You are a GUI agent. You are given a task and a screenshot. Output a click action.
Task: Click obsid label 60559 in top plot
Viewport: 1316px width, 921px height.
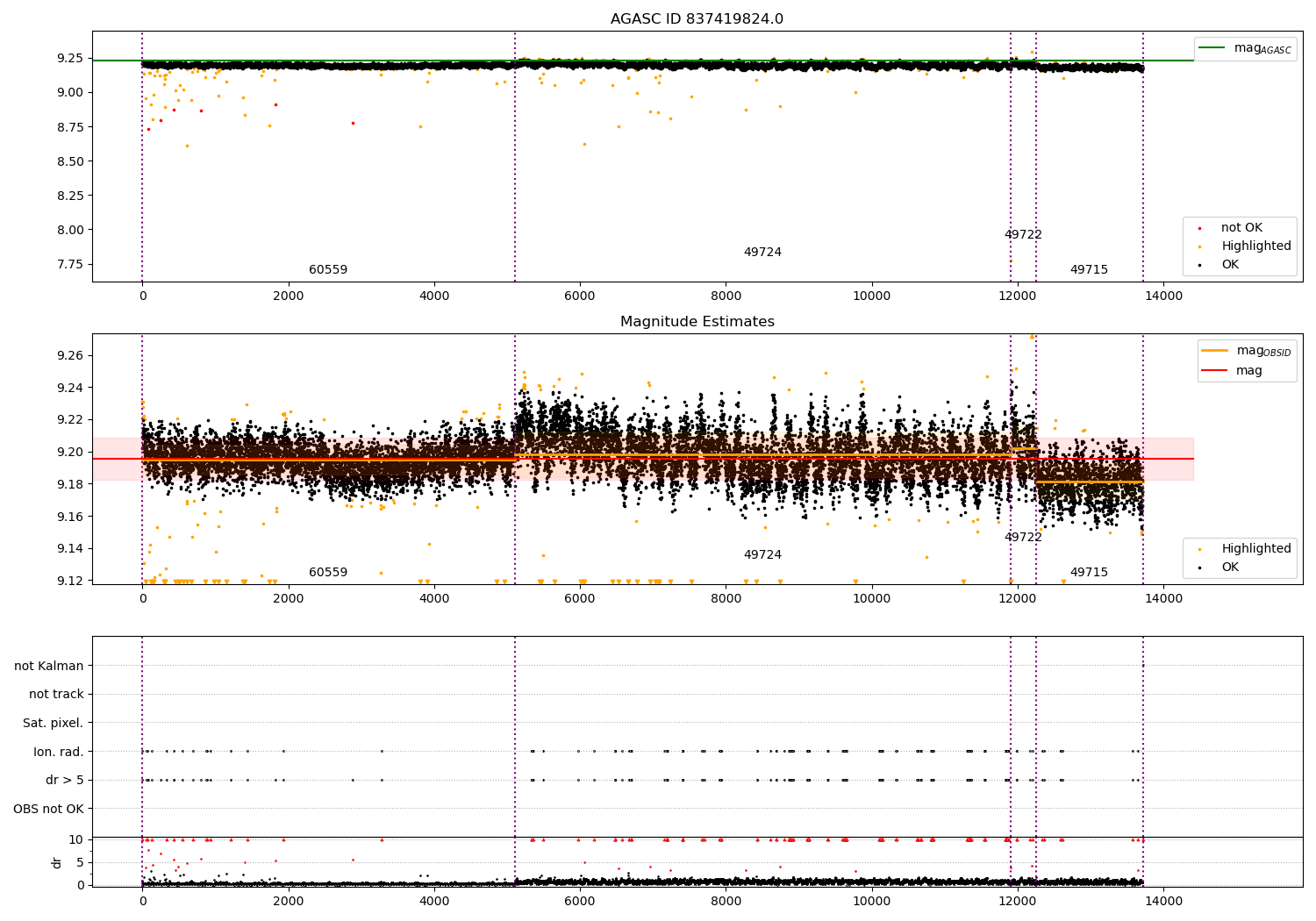(328, 270)
